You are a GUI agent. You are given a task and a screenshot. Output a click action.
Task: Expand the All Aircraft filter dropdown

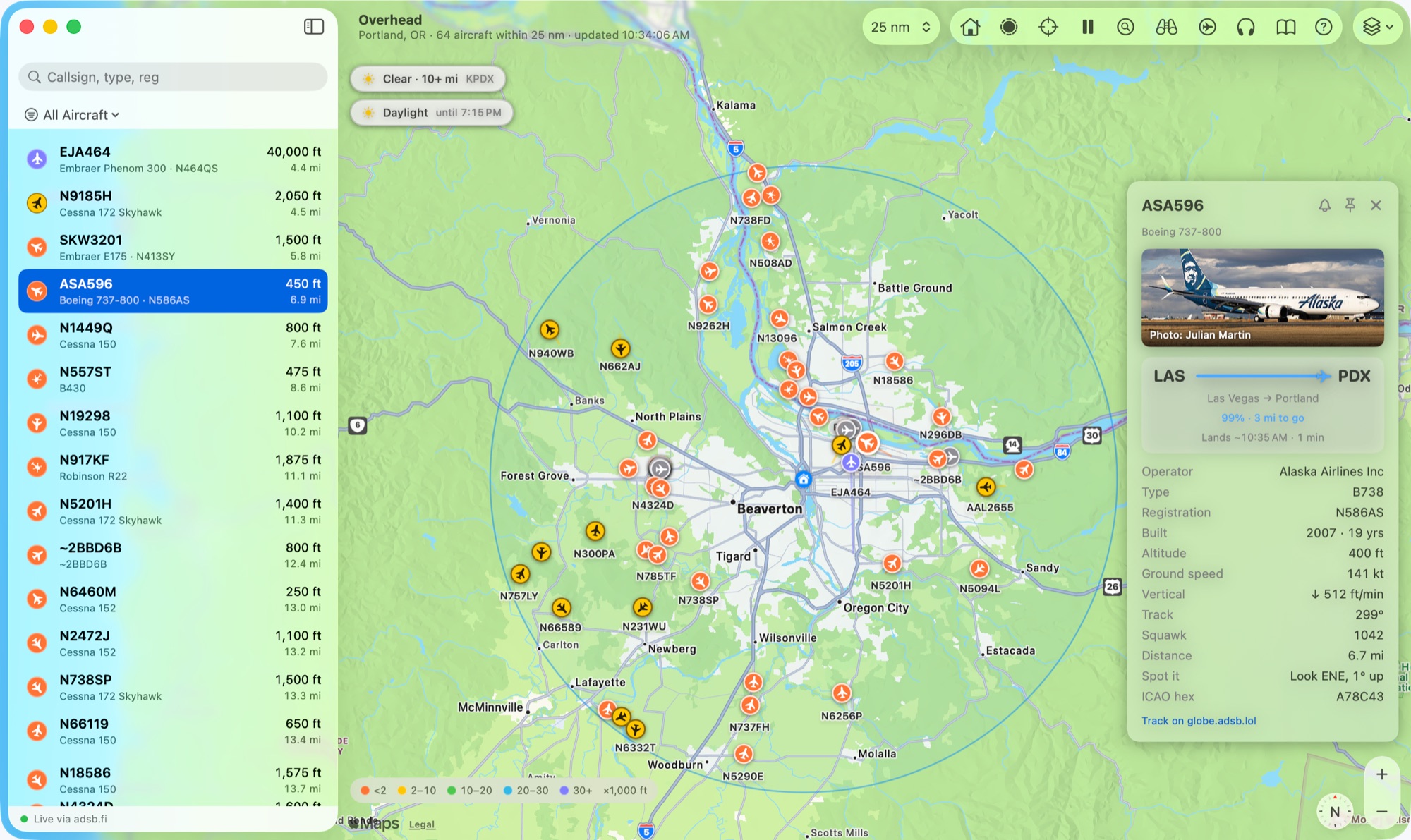(x=72, y=115)
